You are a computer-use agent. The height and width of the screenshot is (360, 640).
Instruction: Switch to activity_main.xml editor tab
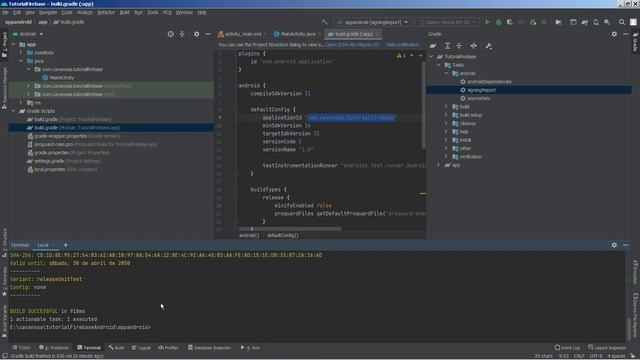tap(243, 34)
